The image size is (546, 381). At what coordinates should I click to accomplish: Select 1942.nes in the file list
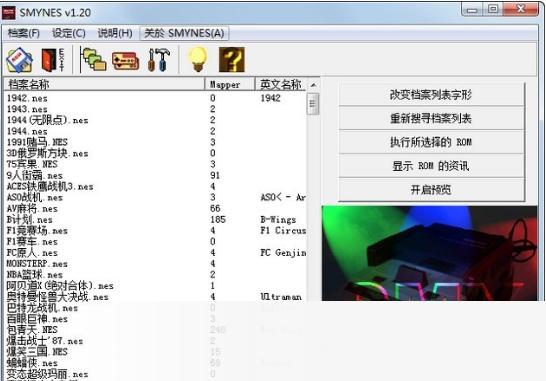[27, 98]
